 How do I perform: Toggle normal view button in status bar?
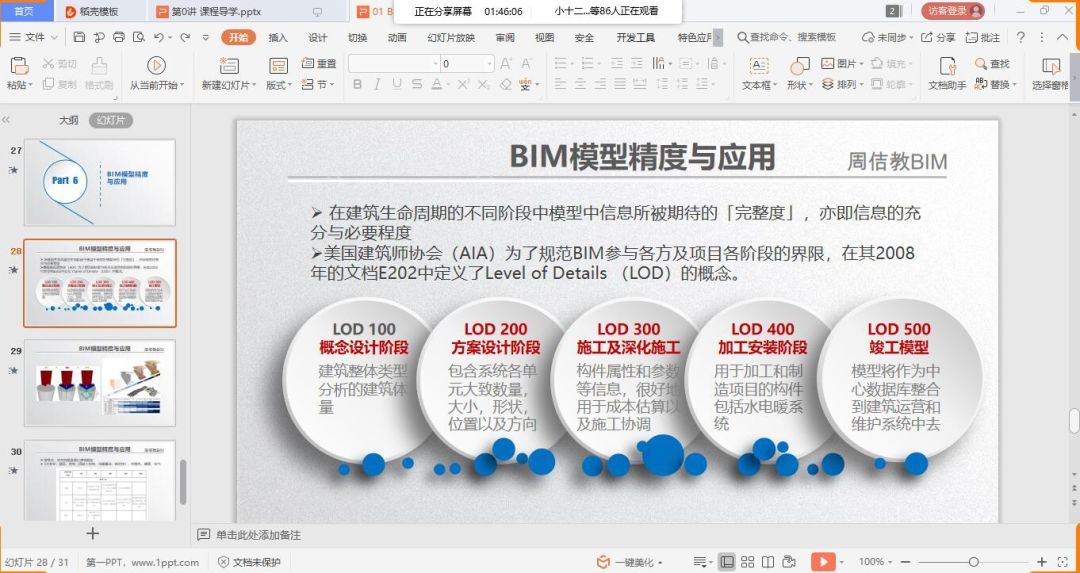coord(727,562)
